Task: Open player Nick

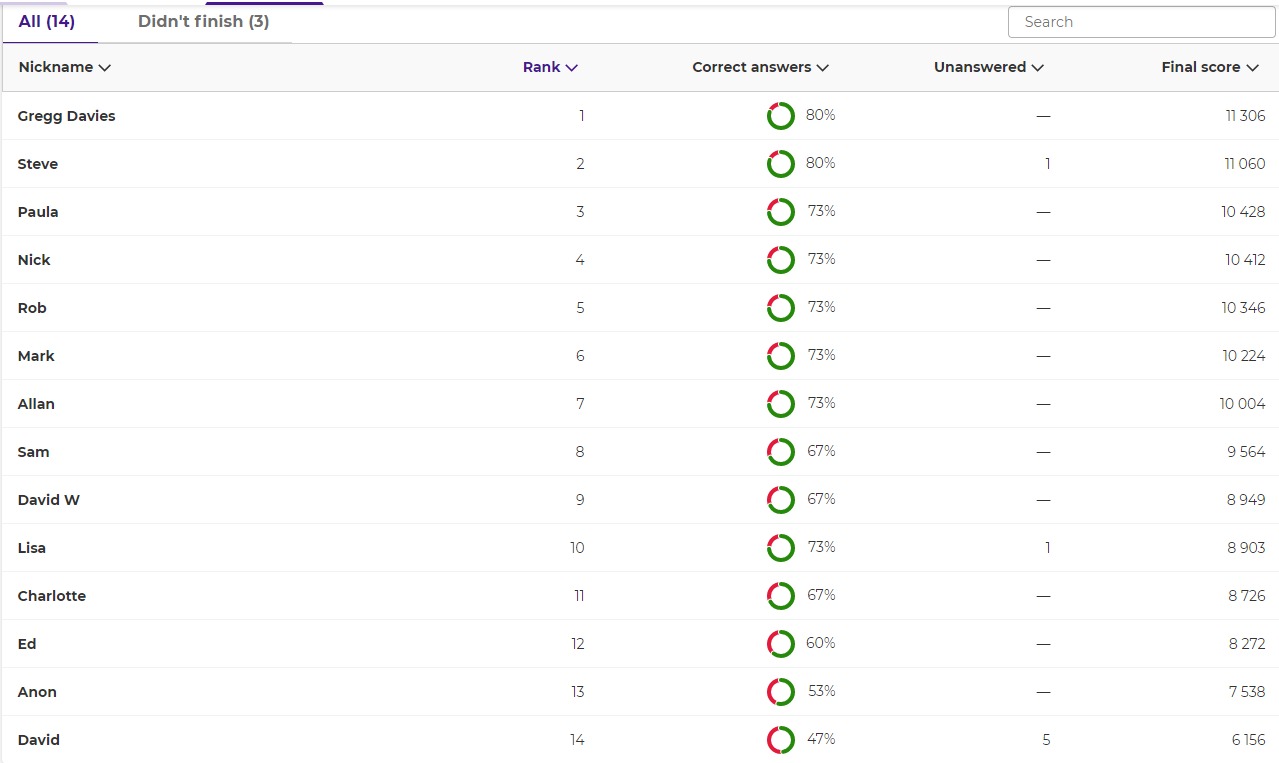Action: [x=34, y=260]
